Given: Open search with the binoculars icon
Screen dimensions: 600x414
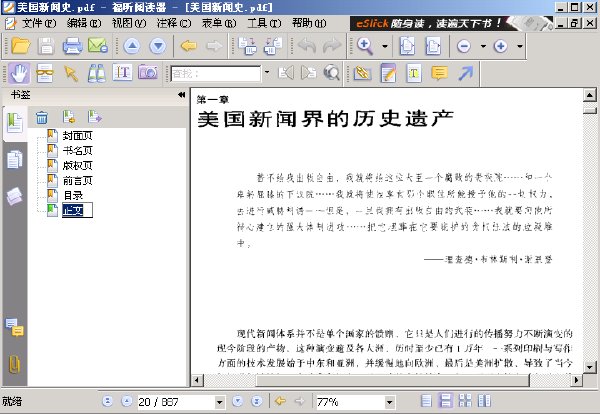Looking at the screenshot, I should pyautogui.click(x=96, y=73).
